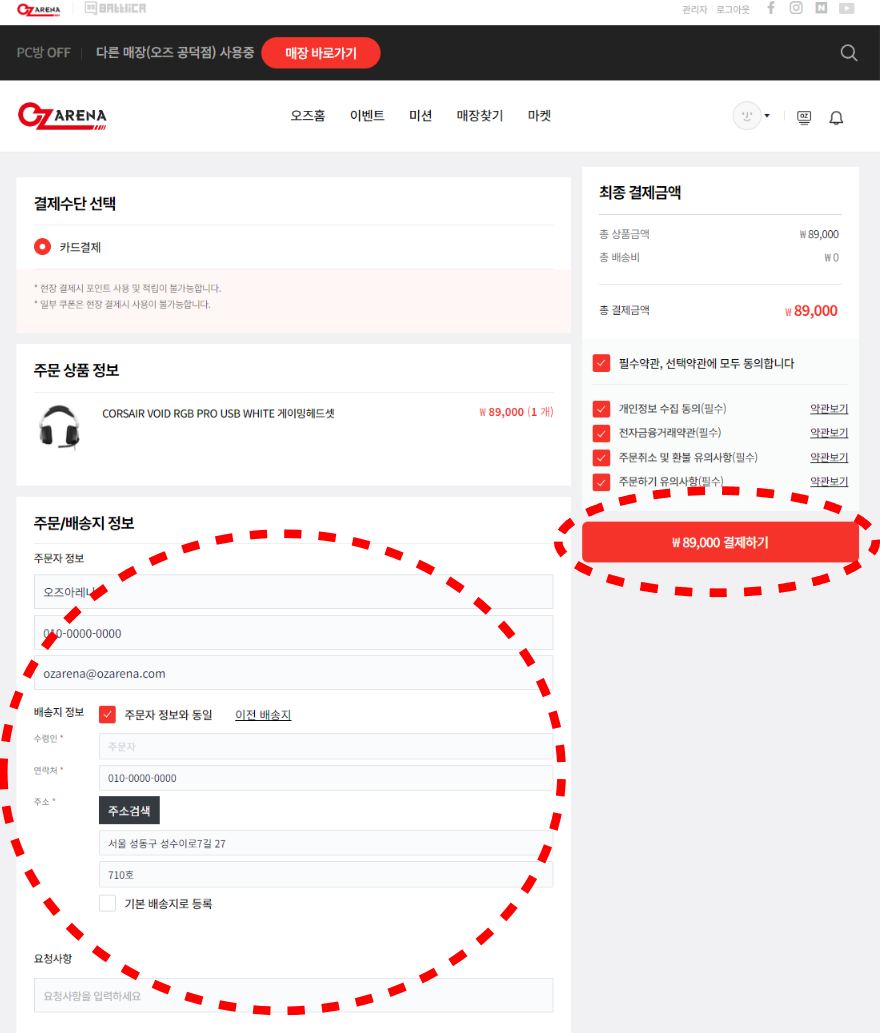
Task: Select the 카드결제 radio button
Action: coord(42,247)
